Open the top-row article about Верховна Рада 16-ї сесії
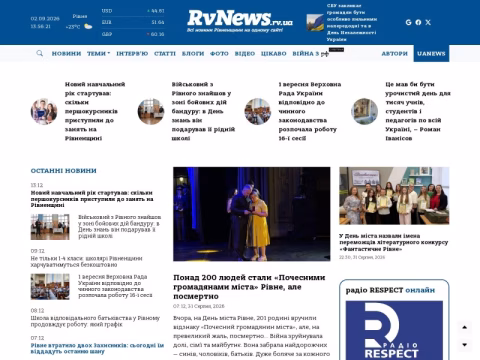This screenshot has height=360, width=480. pyautogui.click(x=310, y=111)
